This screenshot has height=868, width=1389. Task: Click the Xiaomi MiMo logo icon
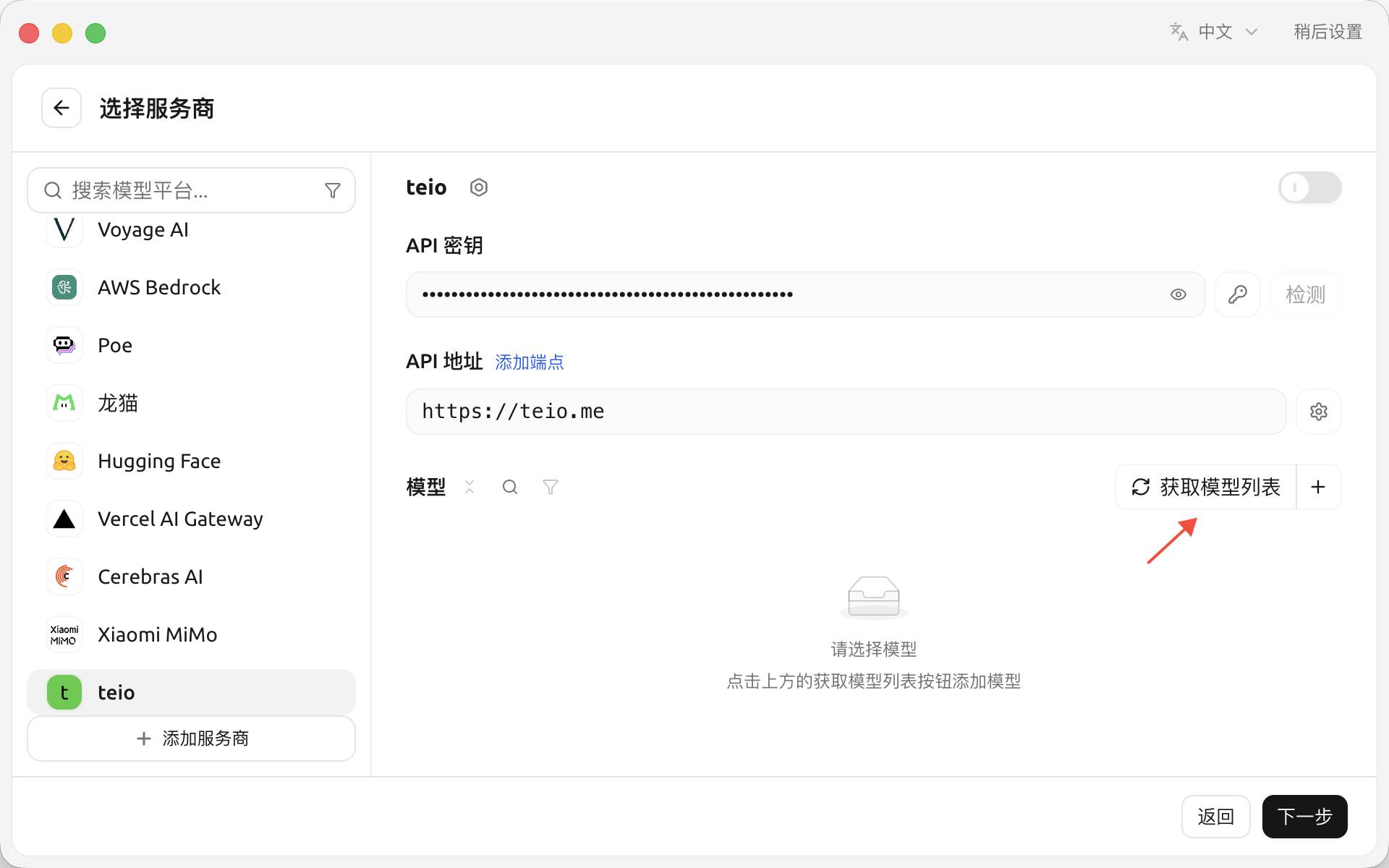[64, 634]
